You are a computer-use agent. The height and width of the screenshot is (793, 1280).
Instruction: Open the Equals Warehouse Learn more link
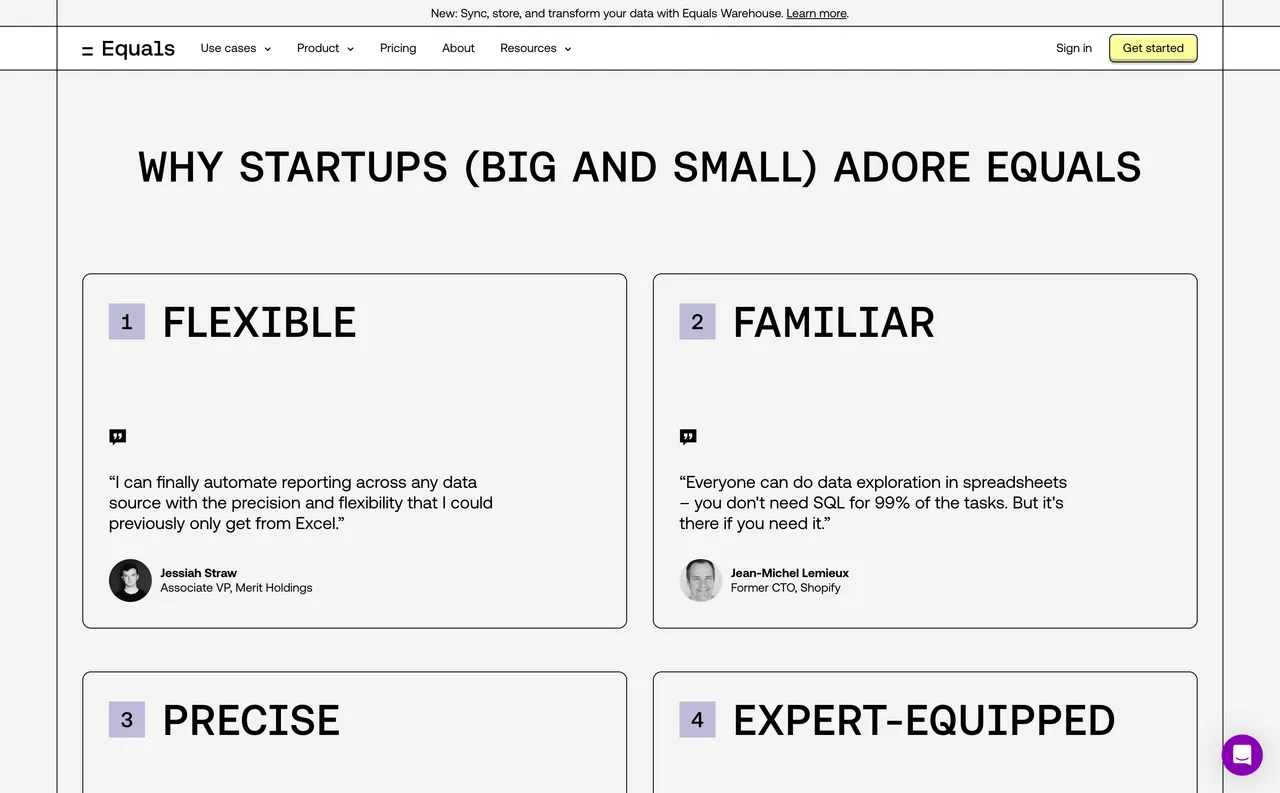coord(816,13)
